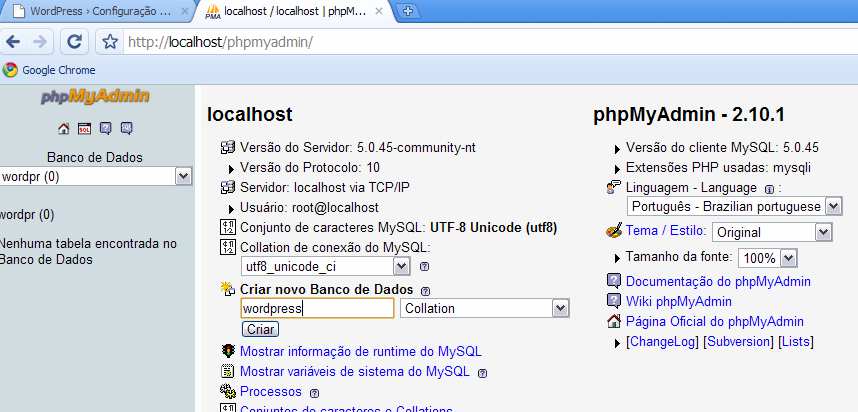Click help icon beside Criar novo Banco de Dados
858x412 pixels.
(426, 291)
